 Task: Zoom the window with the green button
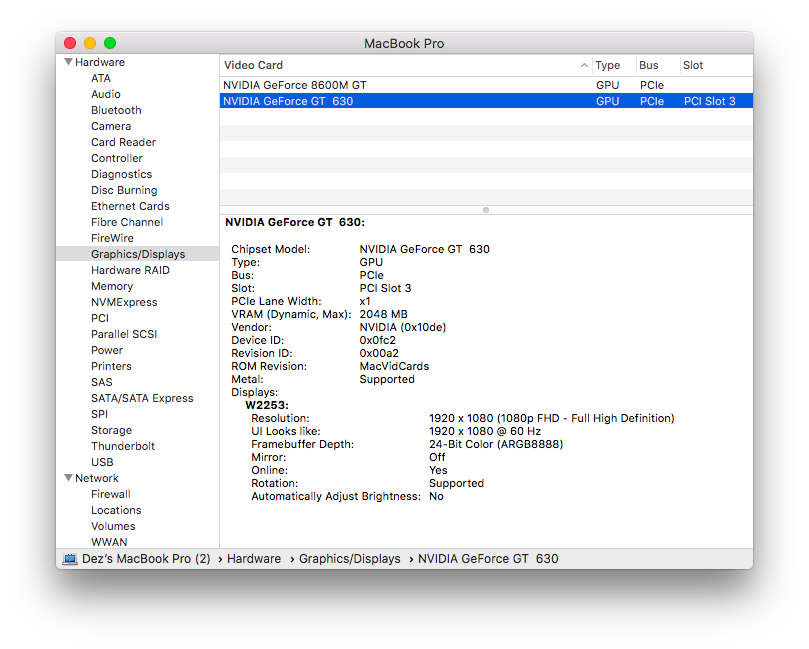pyautogui.click(x=110, y=43)
